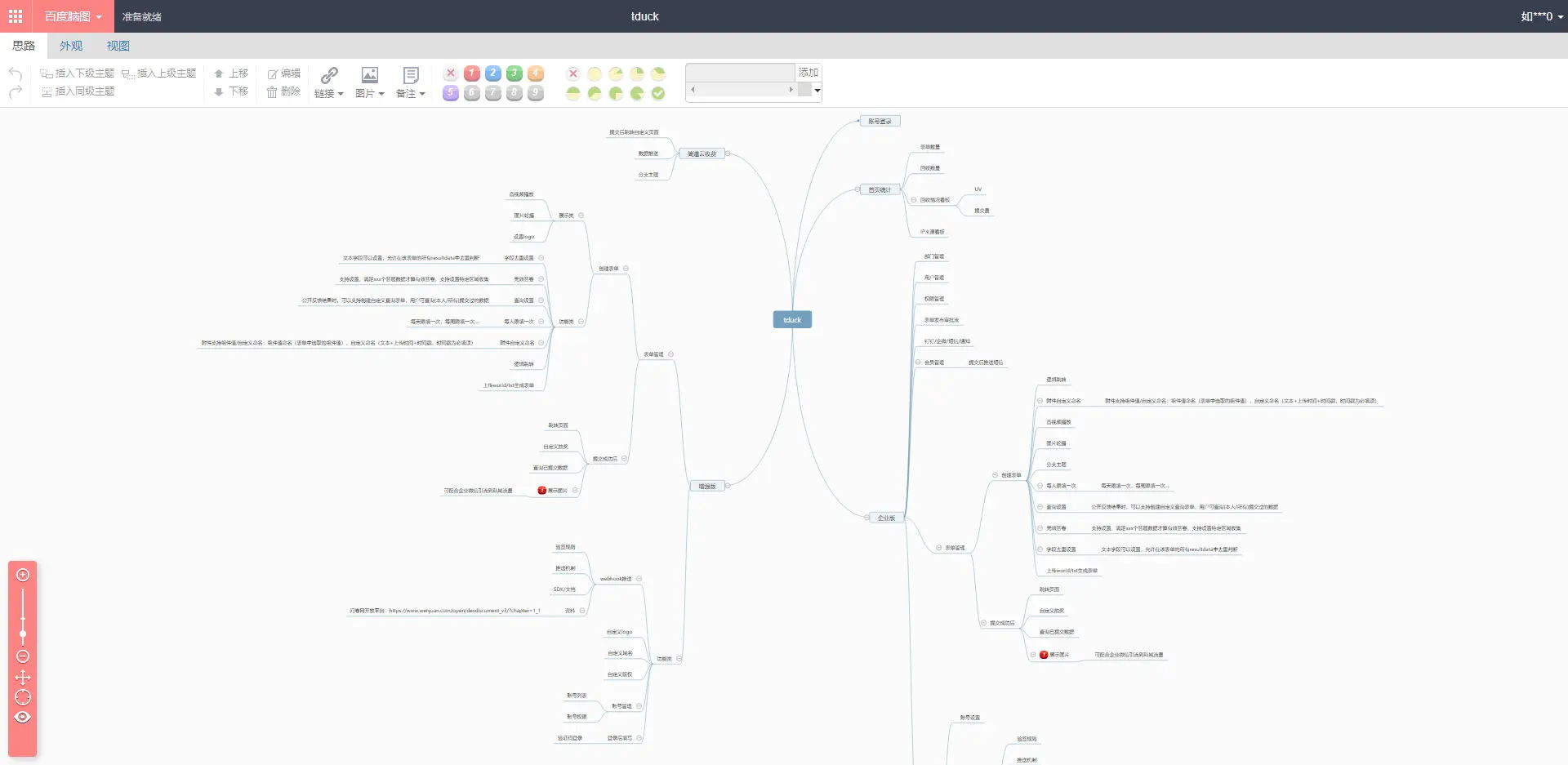
Task: Click the resource tag input field
Action: [741, 73]
